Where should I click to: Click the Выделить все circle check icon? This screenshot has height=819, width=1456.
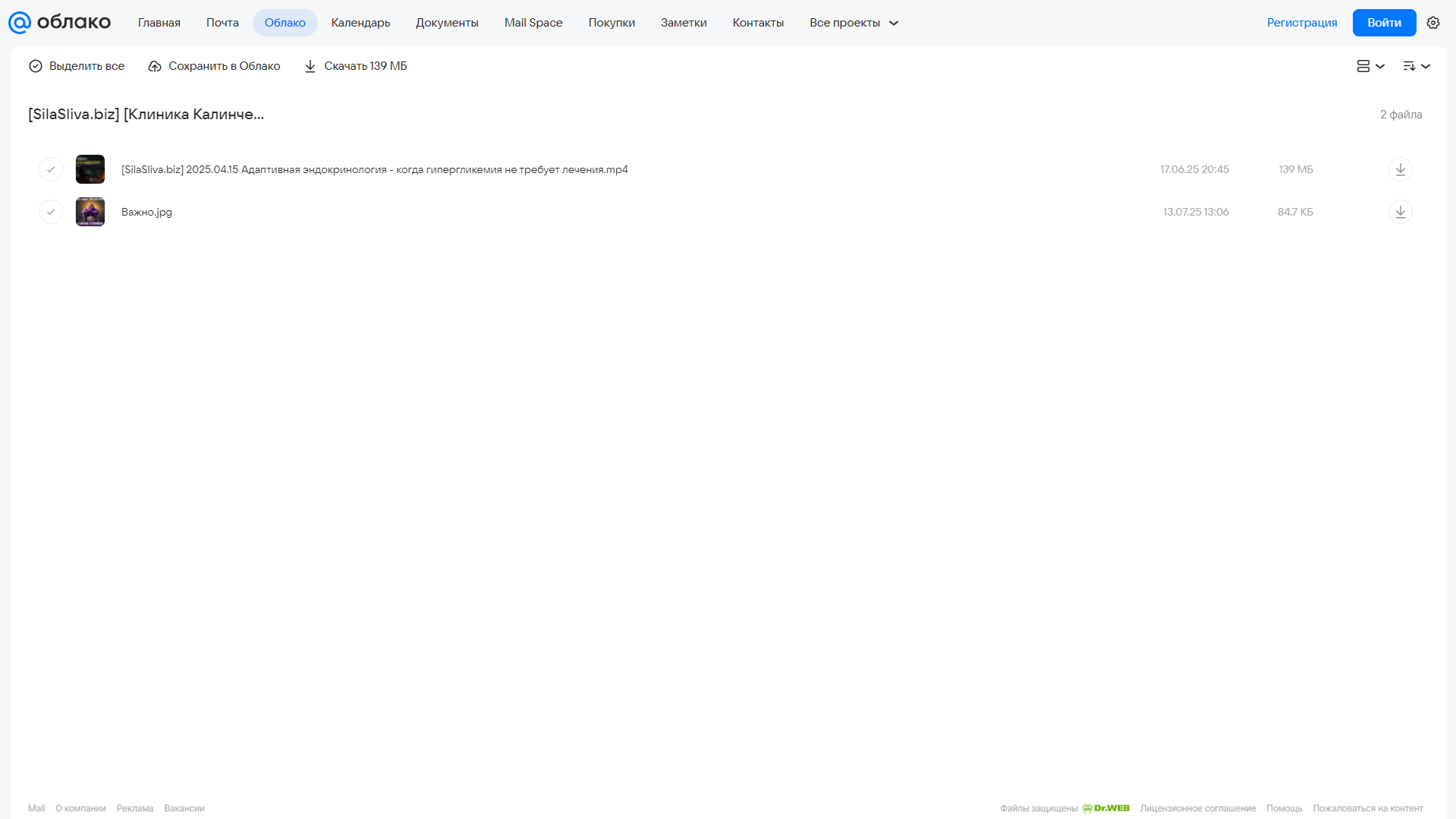(36, 66)
